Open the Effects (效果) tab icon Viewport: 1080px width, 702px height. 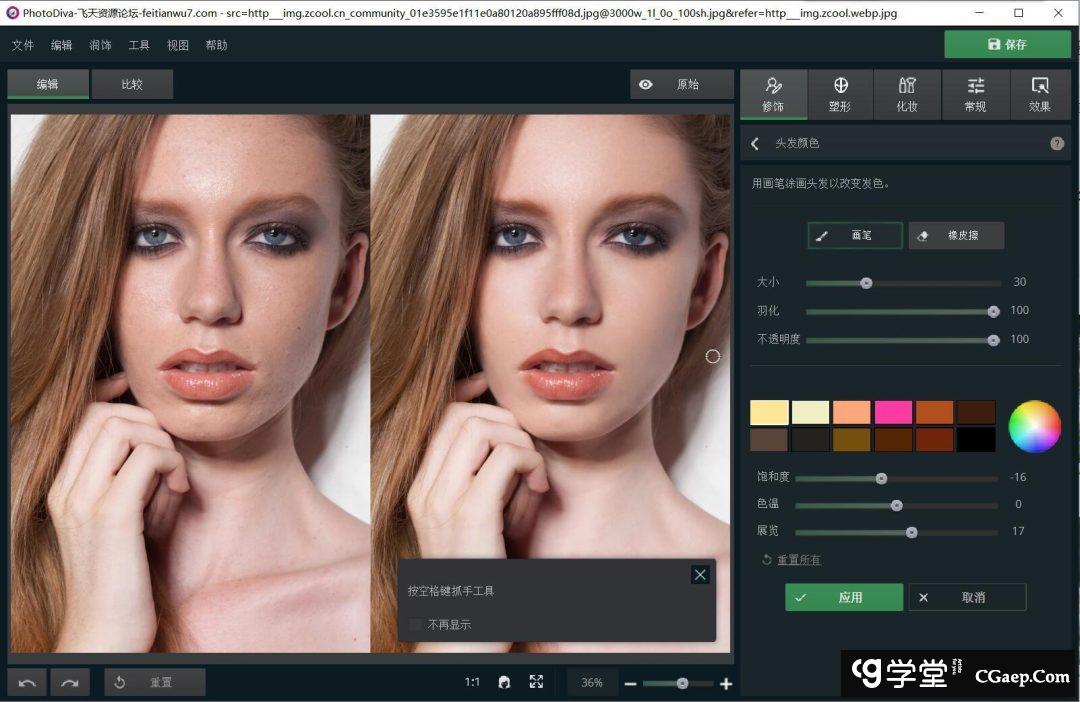click(1040, 86)
